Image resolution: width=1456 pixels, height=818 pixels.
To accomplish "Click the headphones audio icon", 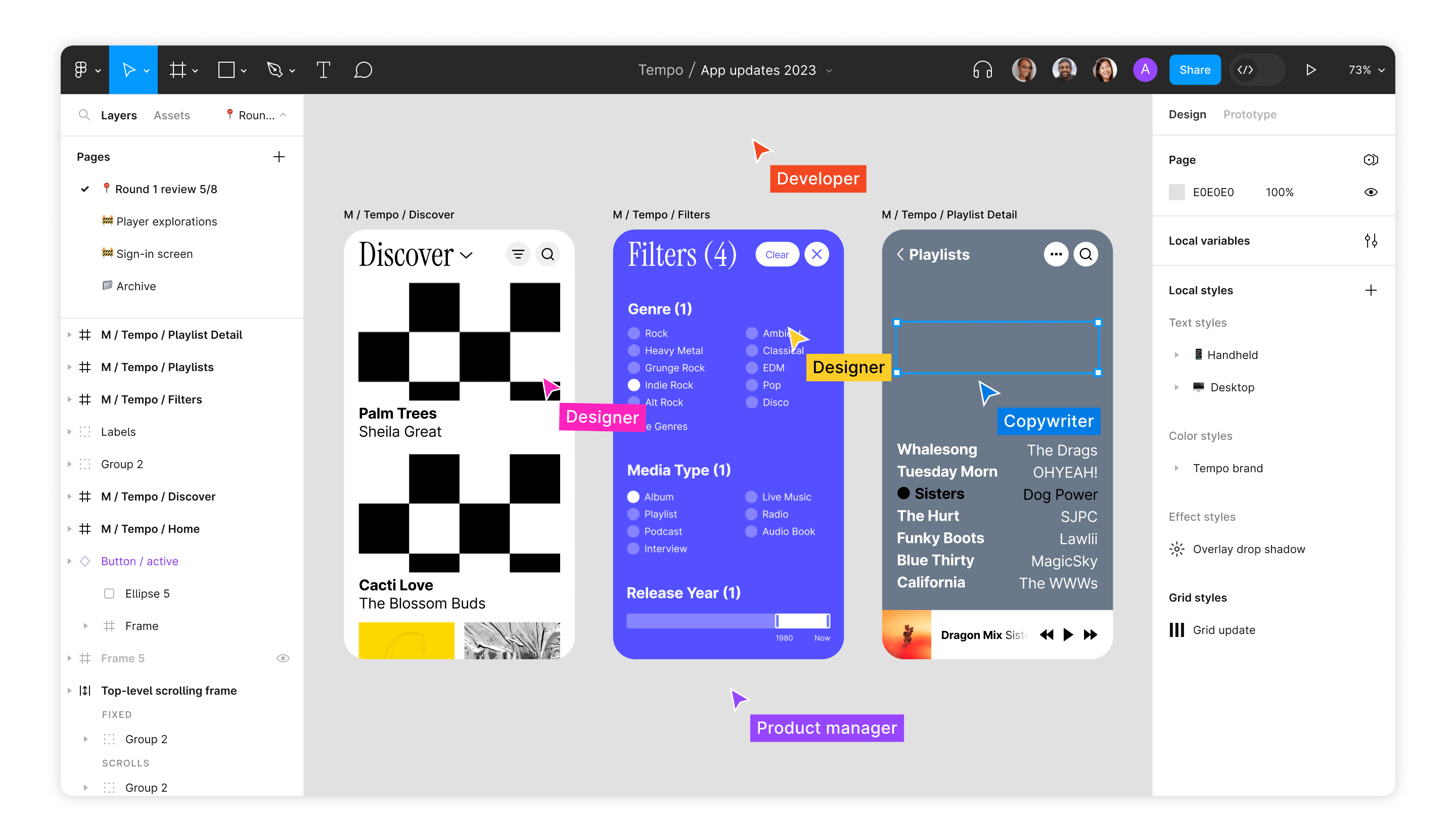I will [982, 70].
